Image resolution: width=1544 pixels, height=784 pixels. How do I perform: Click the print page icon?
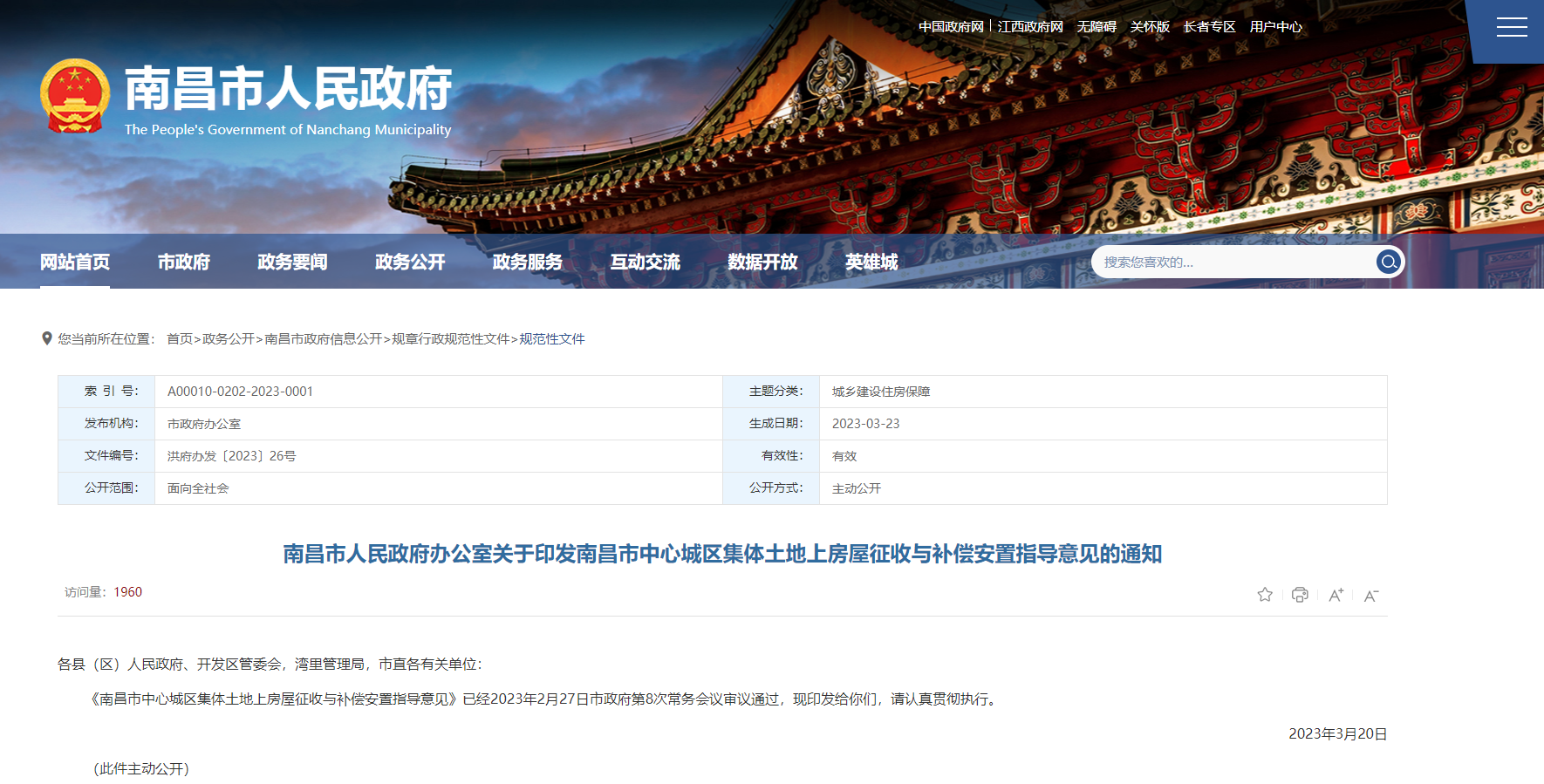tap(1300, 595)
